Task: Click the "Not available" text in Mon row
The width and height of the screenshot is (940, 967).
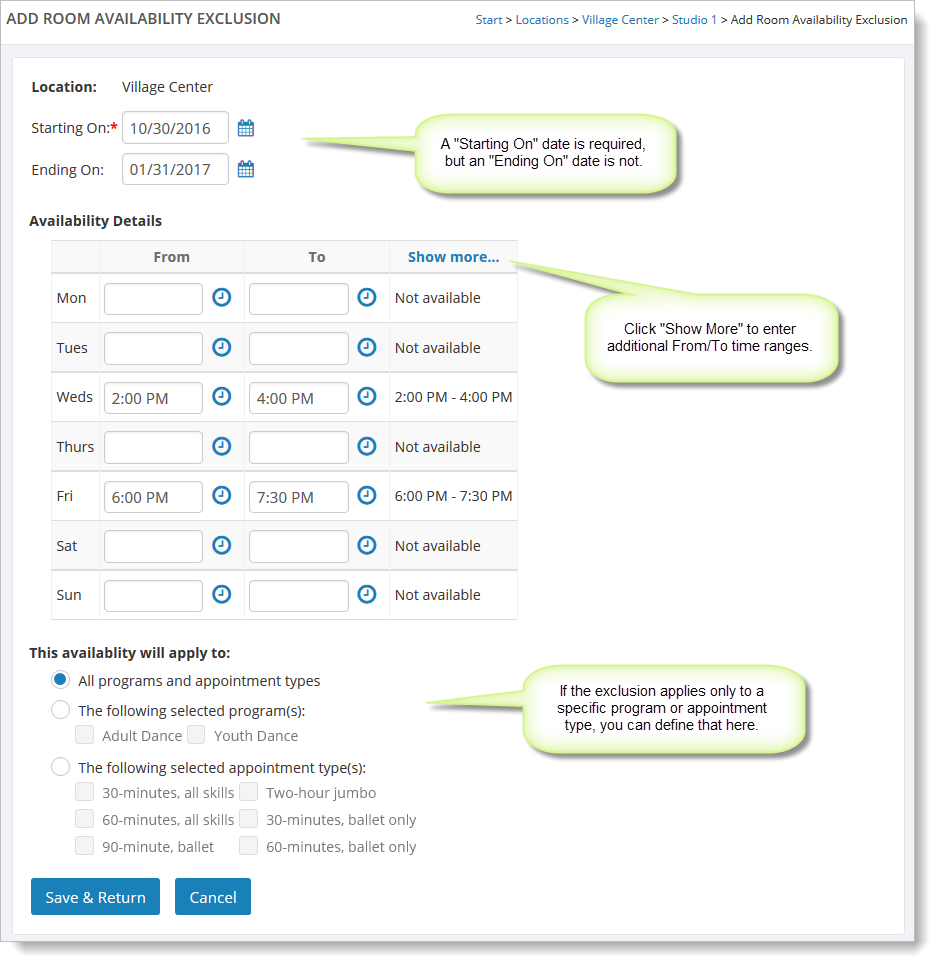Action: coord(437,298)
